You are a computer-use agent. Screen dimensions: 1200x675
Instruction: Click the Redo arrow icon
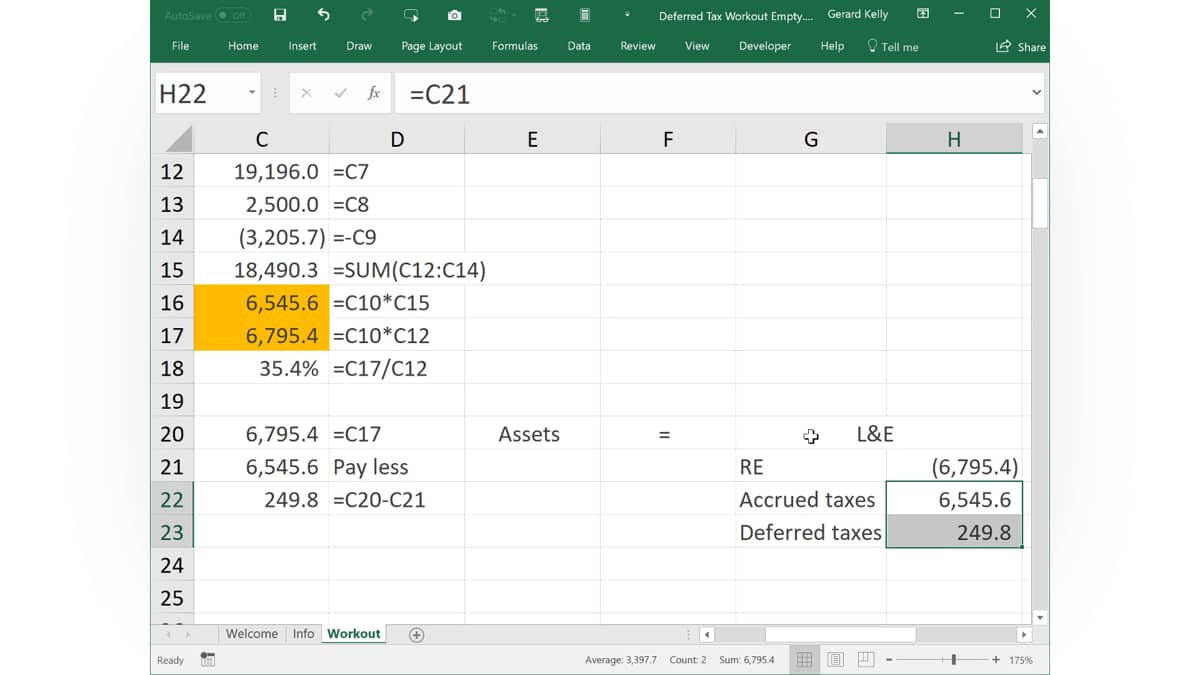[367, 15]
